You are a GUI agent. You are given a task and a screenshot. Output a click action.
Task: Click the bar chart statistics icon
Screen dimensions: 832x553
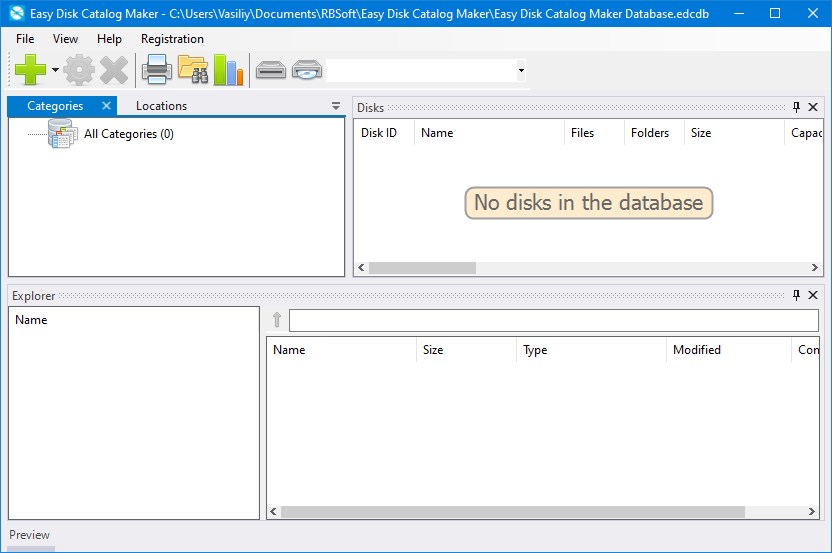tap(228, 70)
